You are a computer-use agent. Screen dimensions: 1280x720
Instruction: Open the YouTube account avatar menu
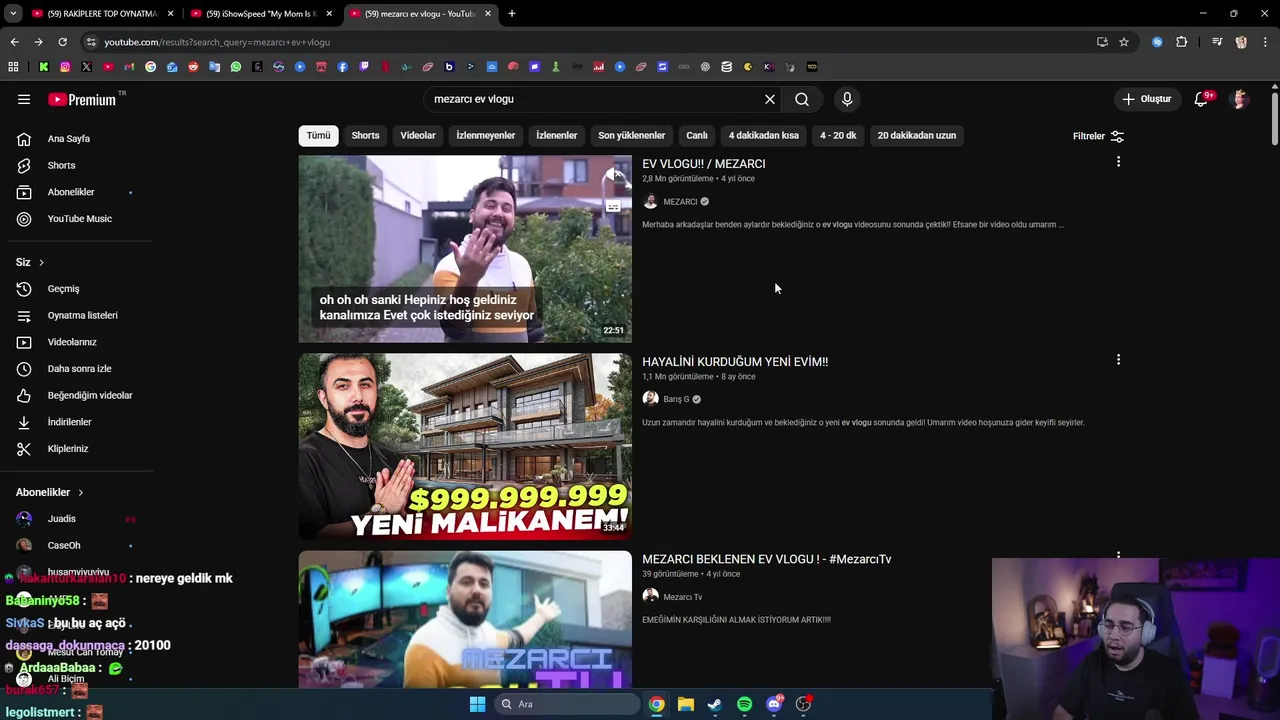click(1240, 99)
